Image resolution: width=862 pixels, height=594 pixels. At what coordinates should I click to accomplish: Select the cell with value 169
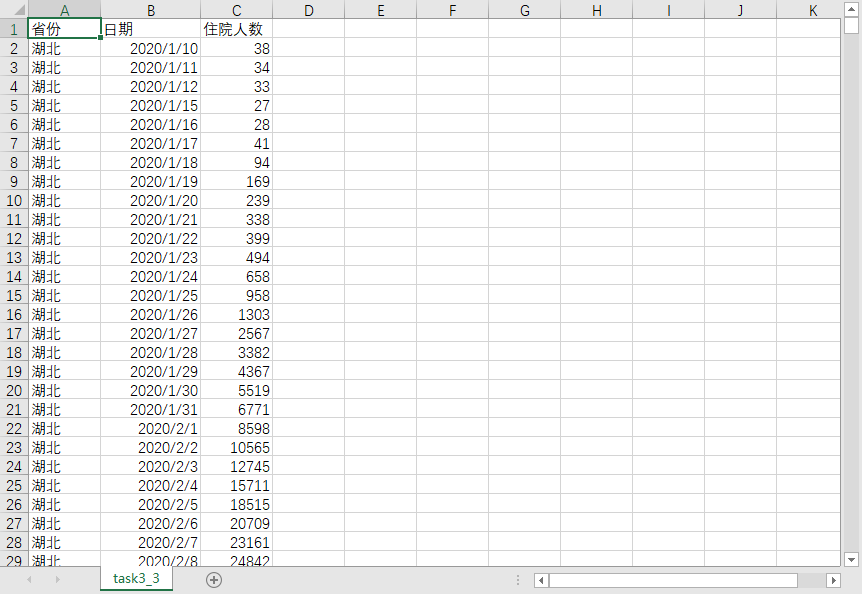click(x=236, y=181)
